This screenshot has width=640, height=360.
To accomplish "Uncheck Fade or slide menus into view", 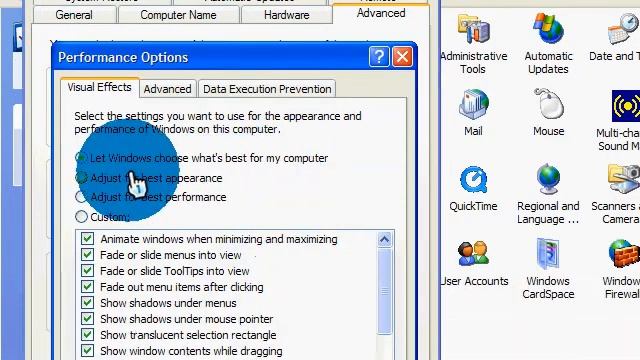I will pos(87,255).
